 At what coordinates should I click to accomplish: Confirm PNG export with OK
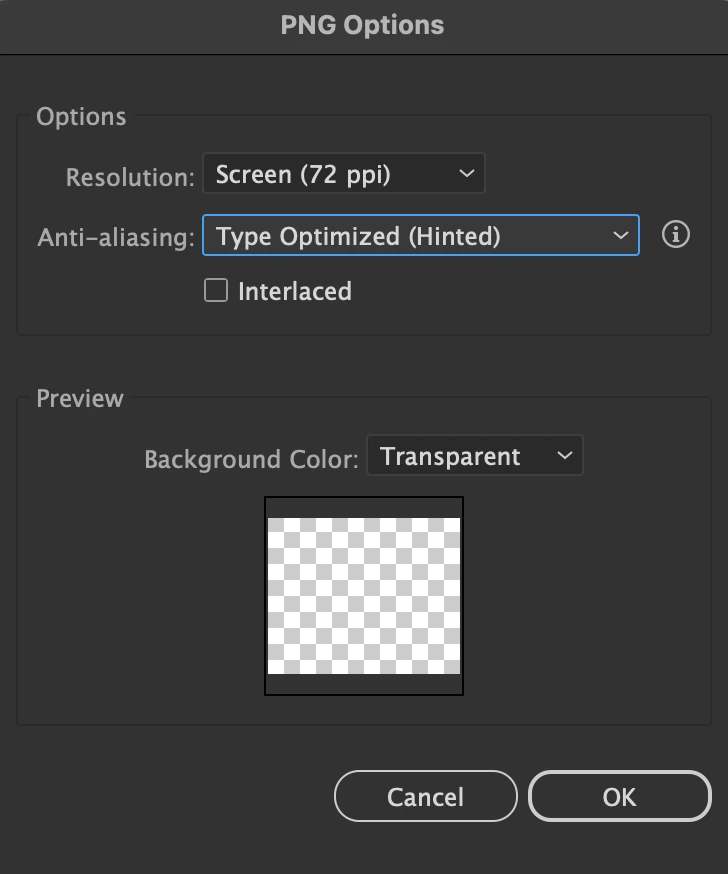[x=619, y=797]
